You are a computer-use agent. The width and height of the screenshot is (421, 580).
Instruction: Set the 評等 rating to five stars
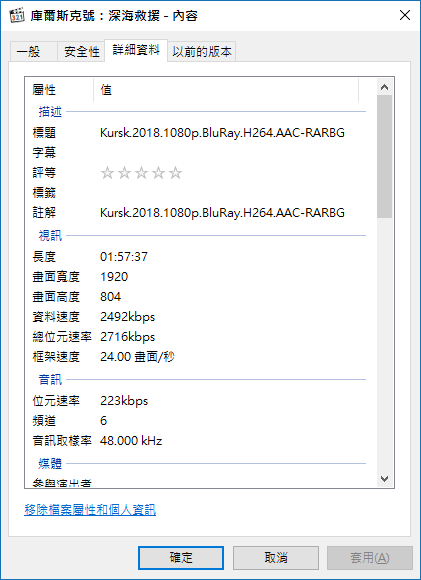coord(175,173)
